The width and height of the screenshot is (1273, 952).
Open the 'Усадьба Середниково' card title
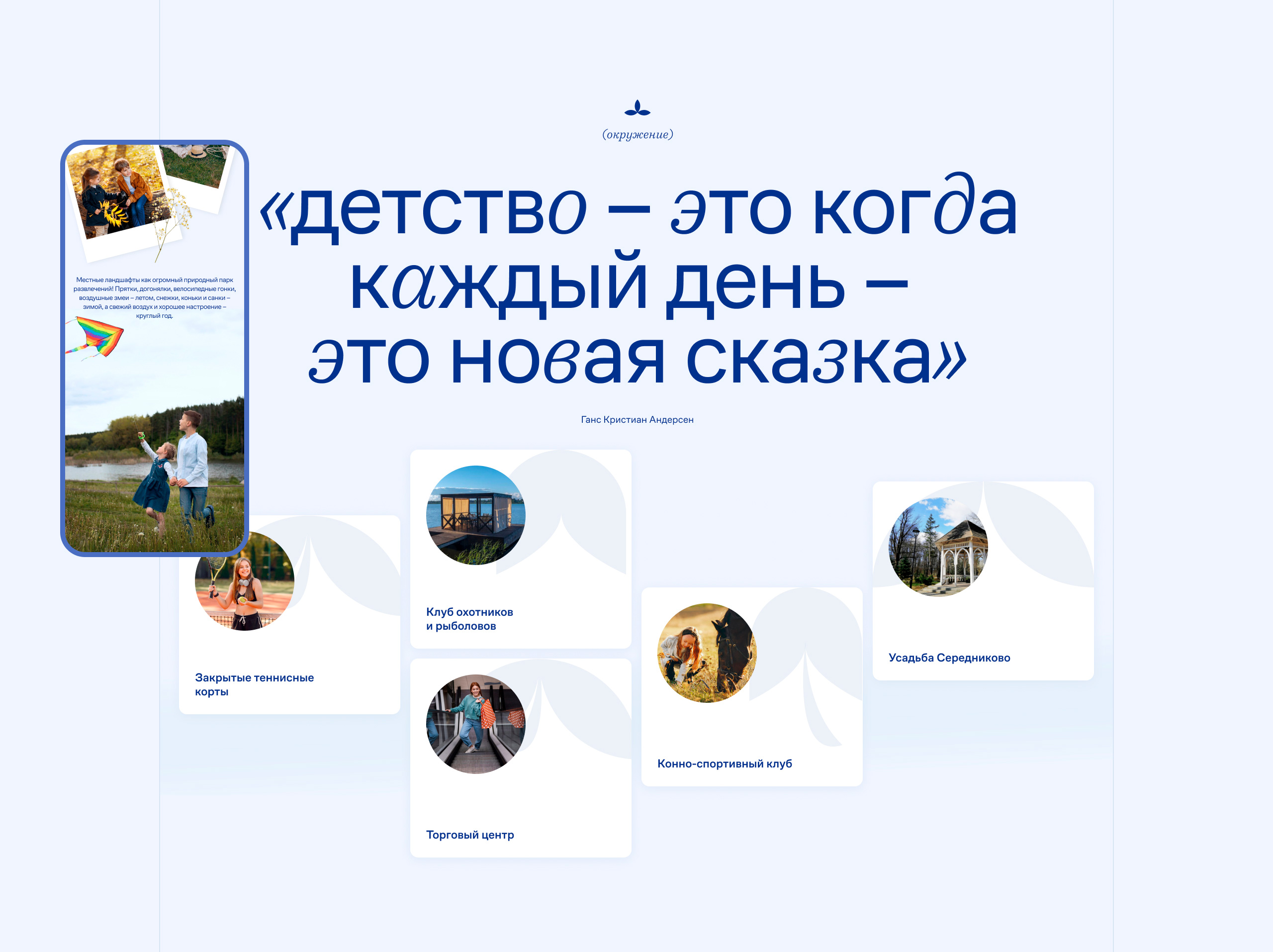[949, 658]
